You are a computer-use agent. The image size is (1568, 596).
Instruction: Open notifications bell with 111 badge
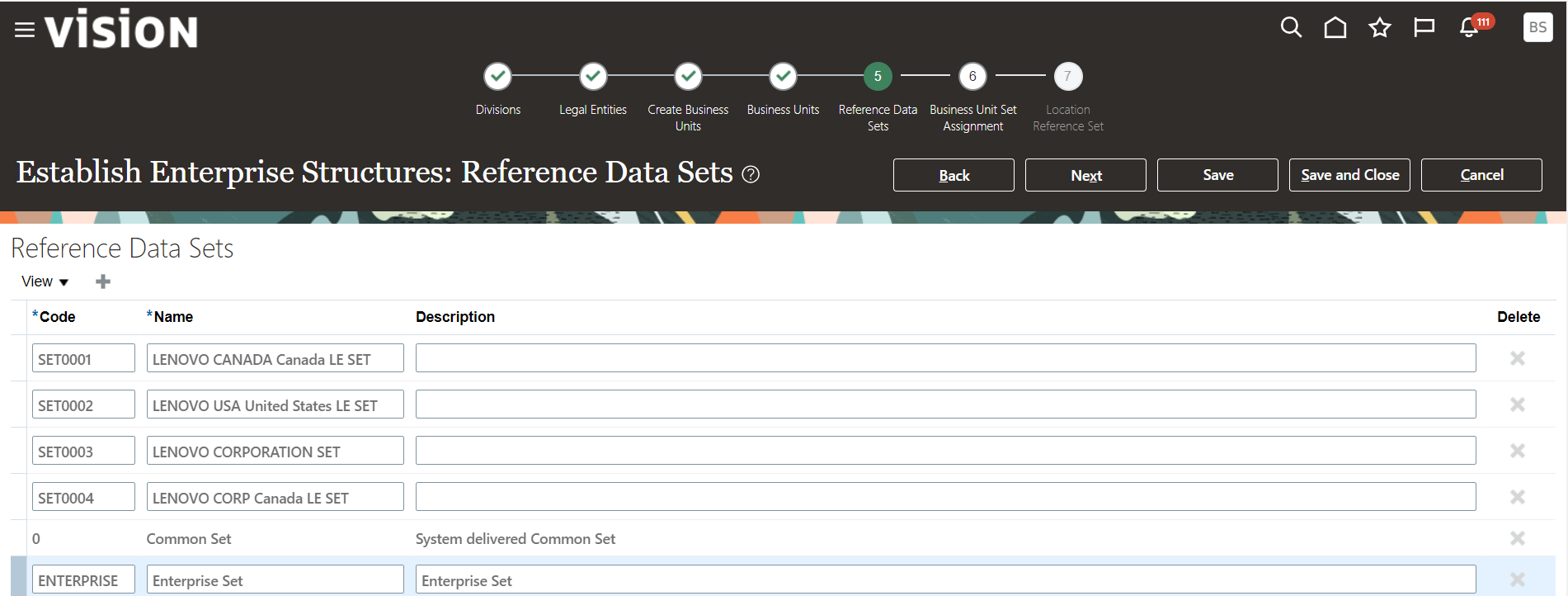click(1475, 26)
